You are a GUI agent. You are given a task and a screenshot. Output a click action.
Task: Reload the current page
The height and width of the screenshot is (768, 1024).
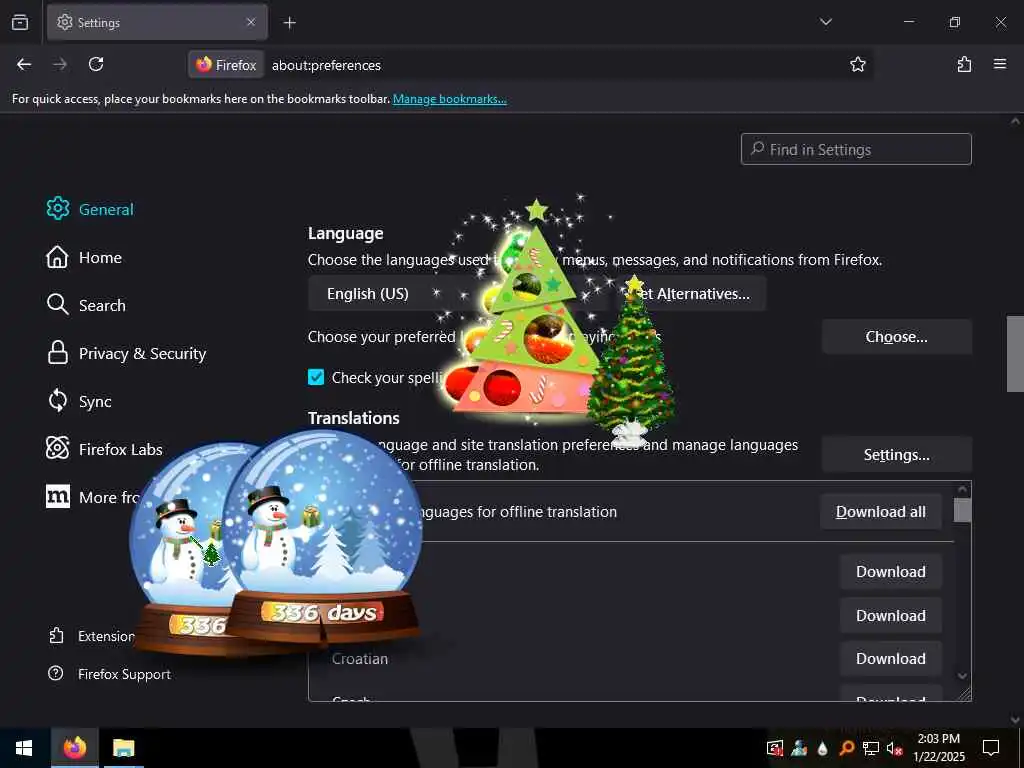coord(96,64)
